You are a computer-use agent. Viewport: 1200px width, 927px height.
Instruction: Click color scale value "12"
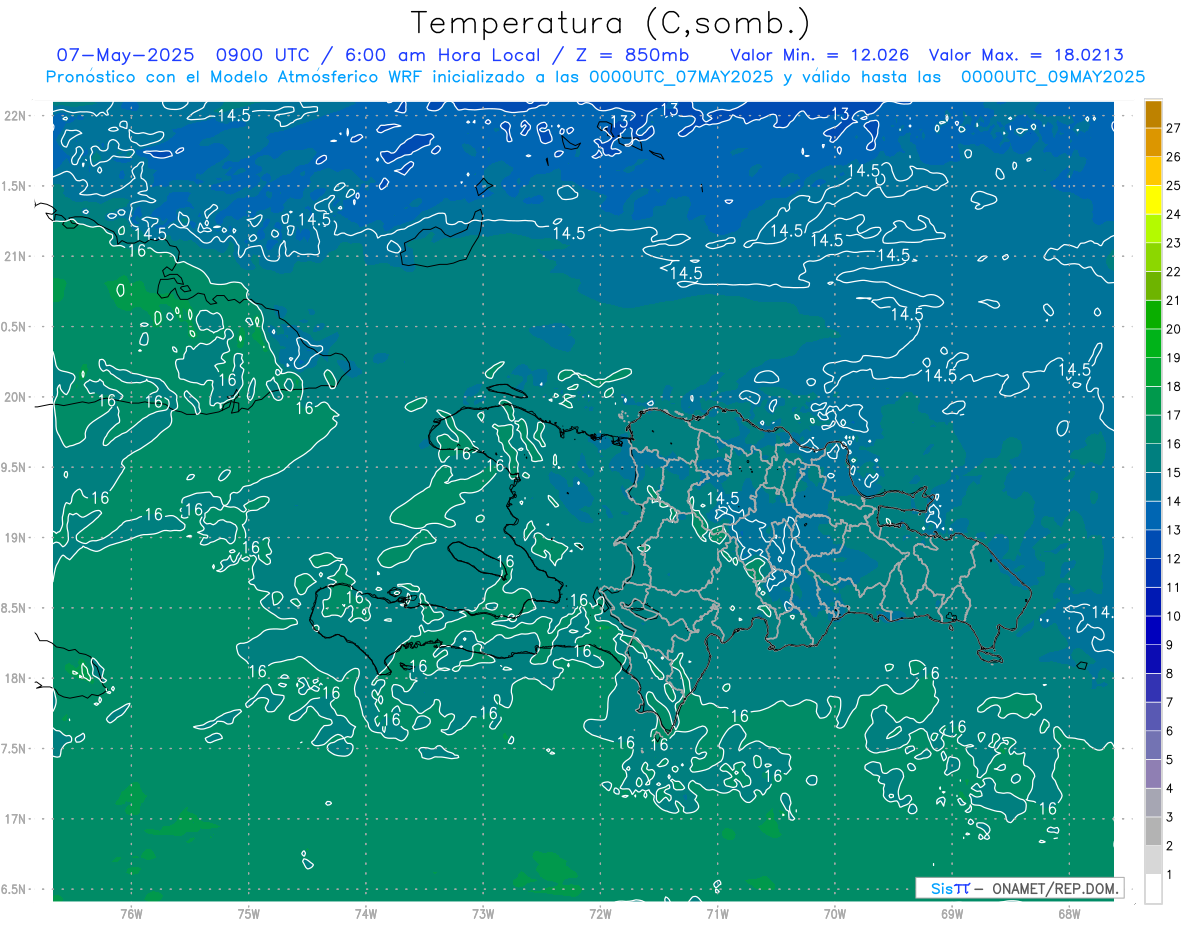1174,559
